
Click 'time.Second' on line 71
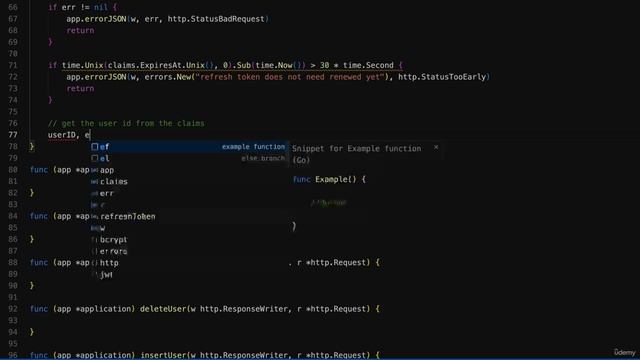click(x=368, y=65)
